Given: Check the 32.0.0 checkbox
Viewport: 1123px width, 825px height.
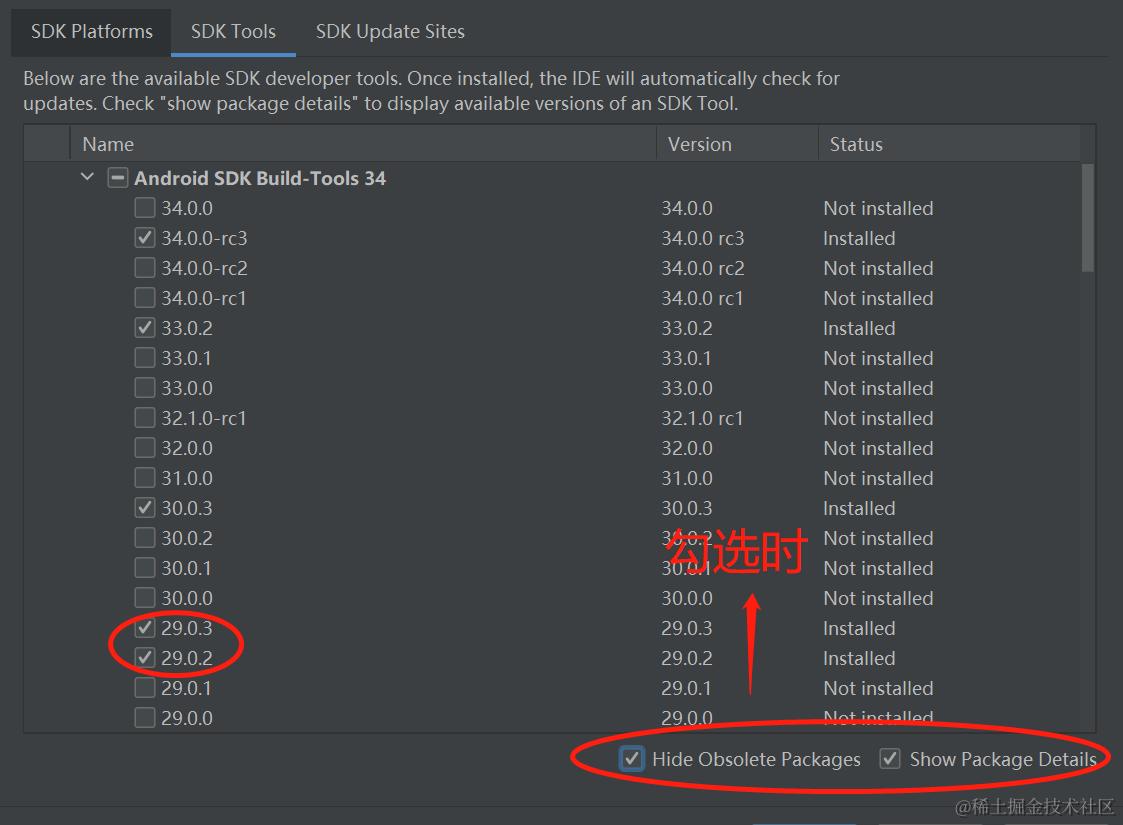Looking at the screenshot, I should tap(145, 448).
